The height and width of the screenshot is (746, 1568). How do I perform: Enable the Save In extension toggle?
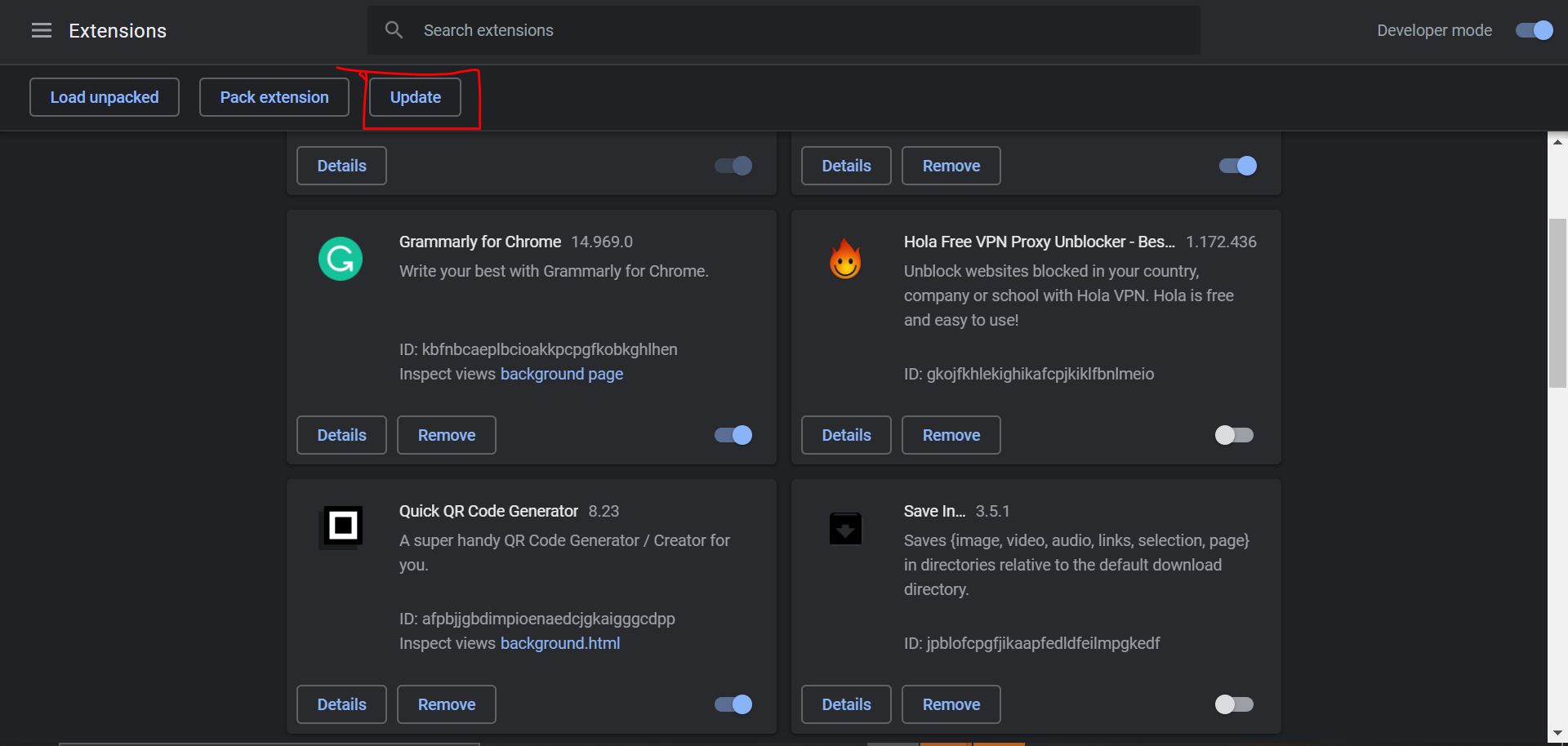click(1233, 704)
